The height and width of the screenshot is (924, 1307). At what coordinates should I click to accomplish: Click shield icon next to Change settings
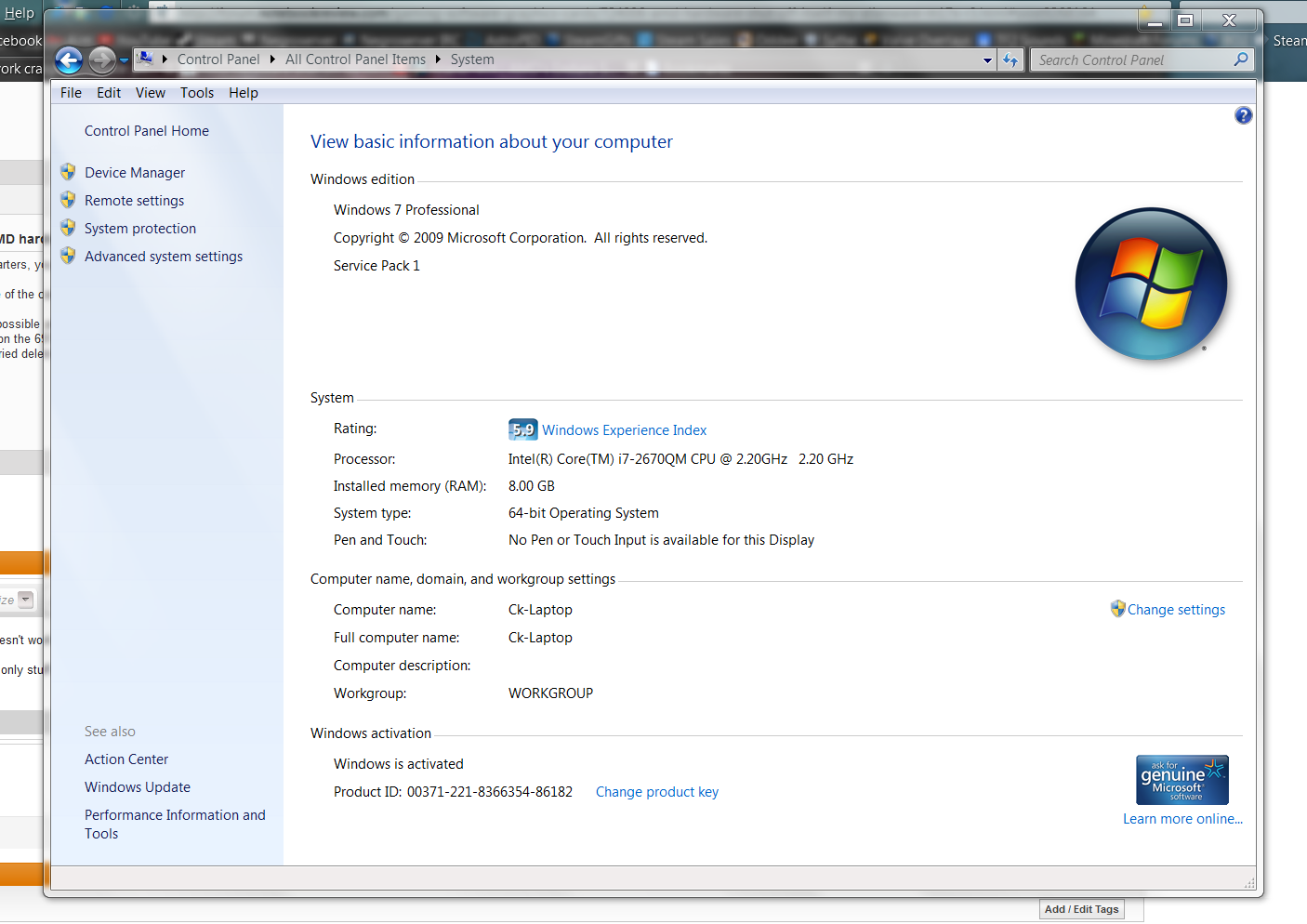tap(1117, 609)
